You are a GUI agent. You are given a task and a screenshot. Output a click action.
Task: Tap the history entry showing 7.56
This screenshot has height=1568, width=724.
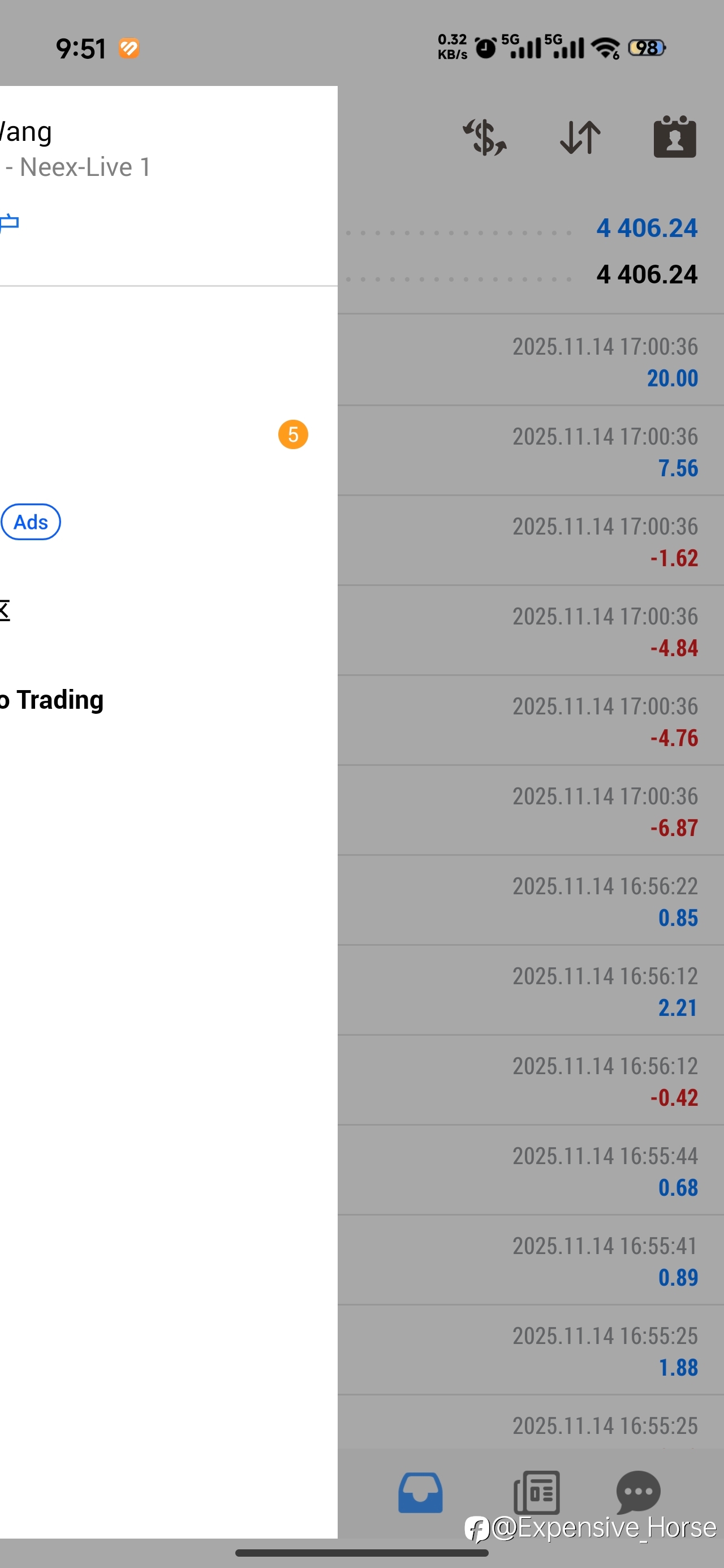pos(530,451)
